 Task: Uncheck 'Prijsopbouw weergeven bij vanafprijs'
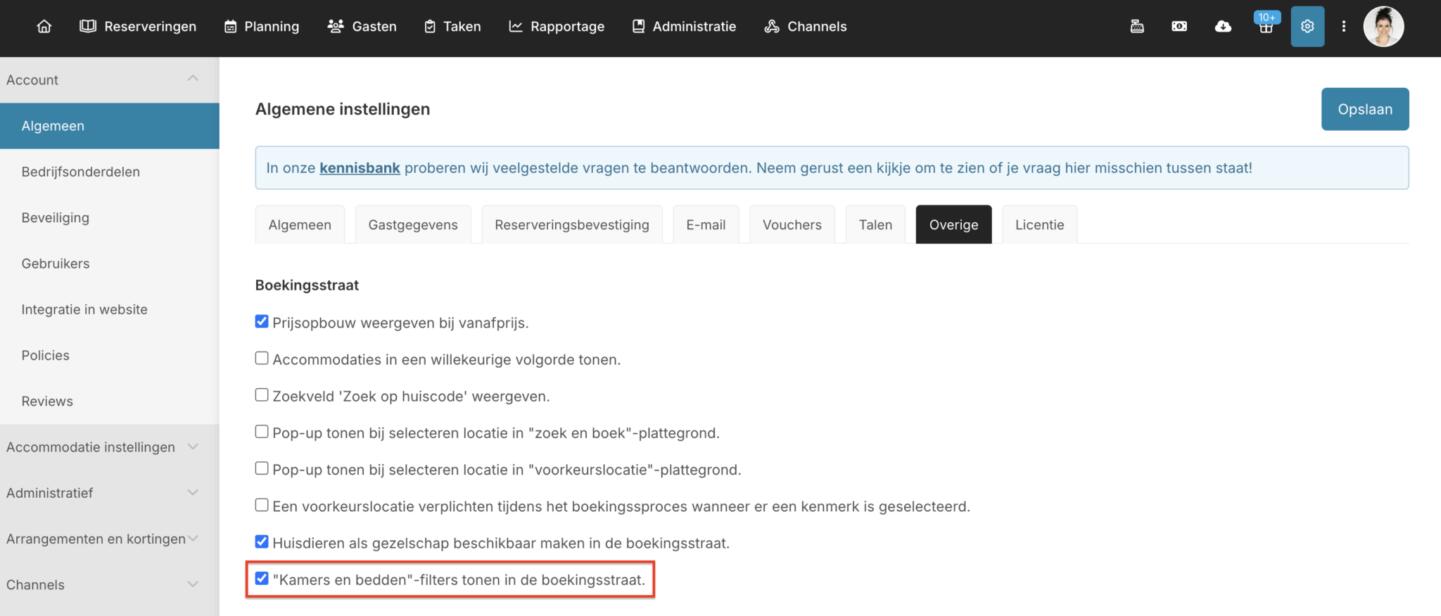pos(262,322)
